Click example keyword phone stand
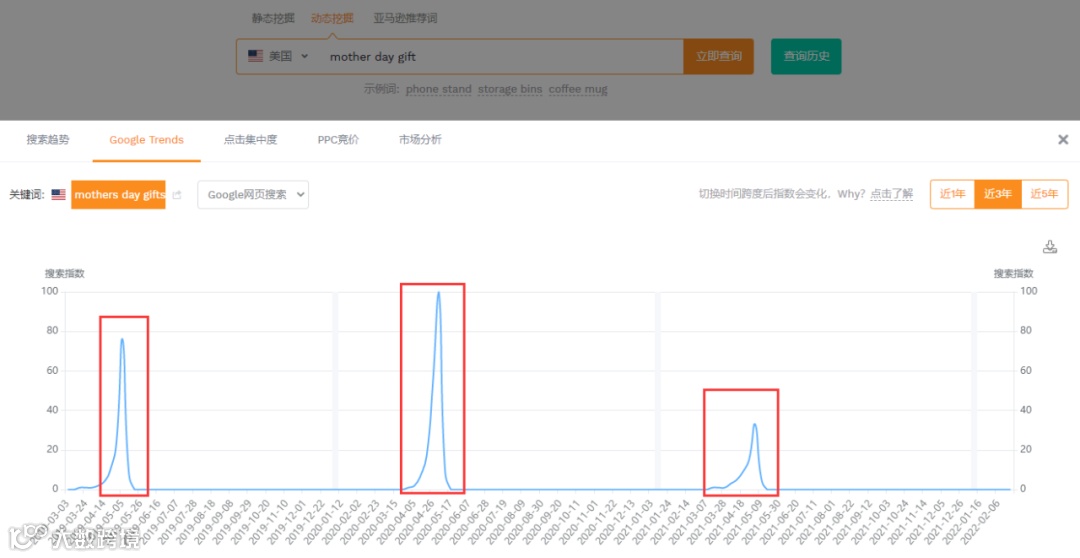 [439, 89]
